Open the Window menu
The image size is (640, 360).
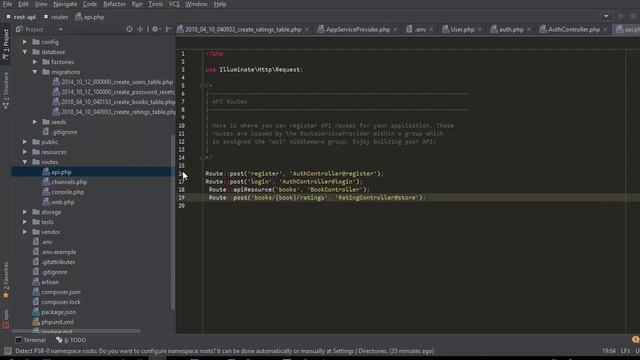coord(196,4)
